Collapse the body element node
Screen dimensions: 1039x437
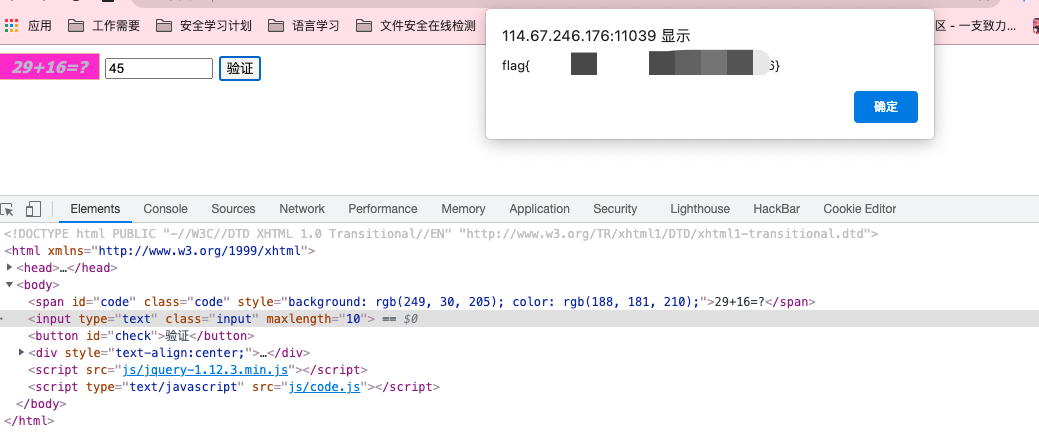tap(9, 285)
